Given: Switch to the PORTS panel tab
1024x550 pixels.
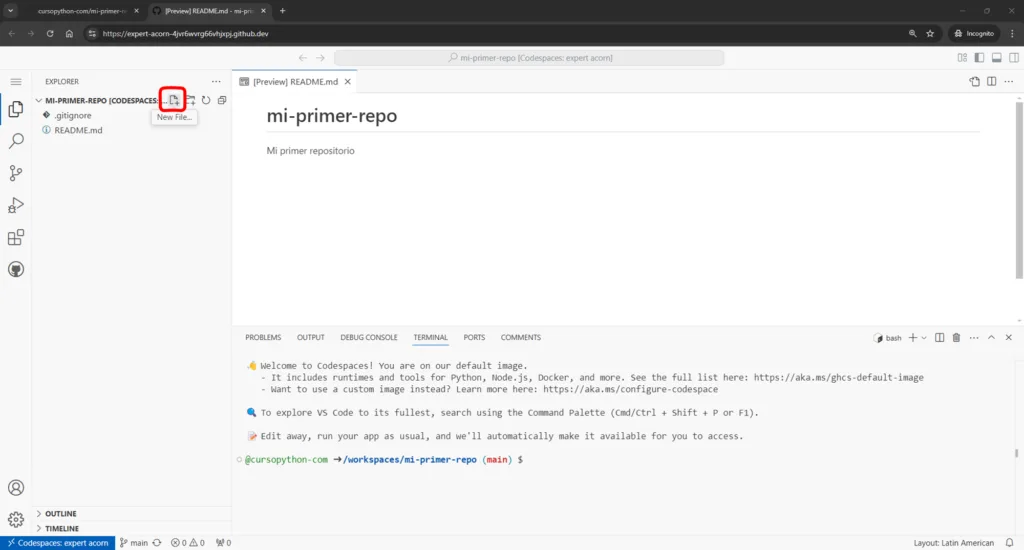Looking at the screenshot, I should [x=474, y=338].
